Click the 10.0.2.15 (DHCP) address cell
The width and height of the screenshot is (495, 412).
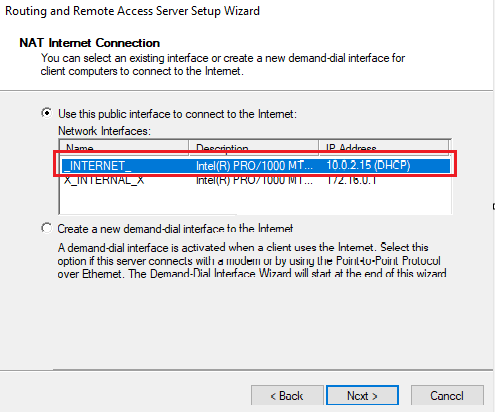[x=368, y=165]
